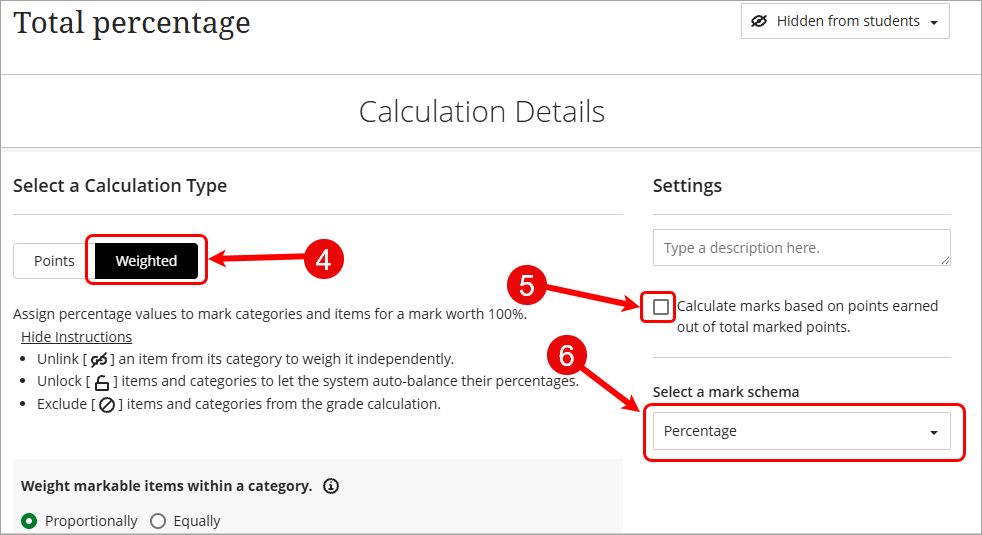Click the Hide Instructions link
Viewport: 982px width, 535px height.
(x=76, y=337)
